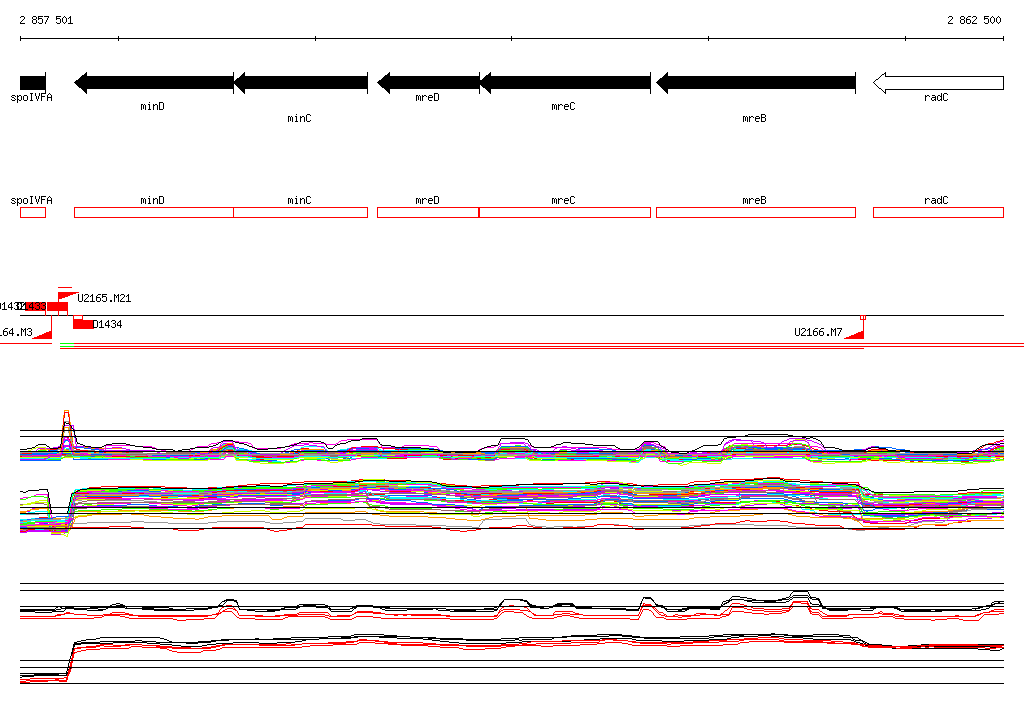Click the red triangle marker beside U2166.M7

click(x=856, y=334)
